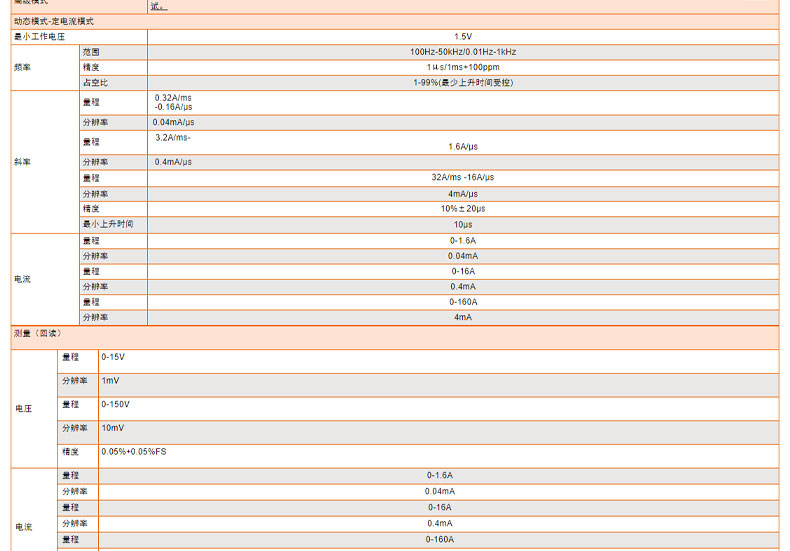The height and width of the screenshot is (551, 790).
Task: Click the 0-150V voltage range value
Action: (x=115, y=404)
